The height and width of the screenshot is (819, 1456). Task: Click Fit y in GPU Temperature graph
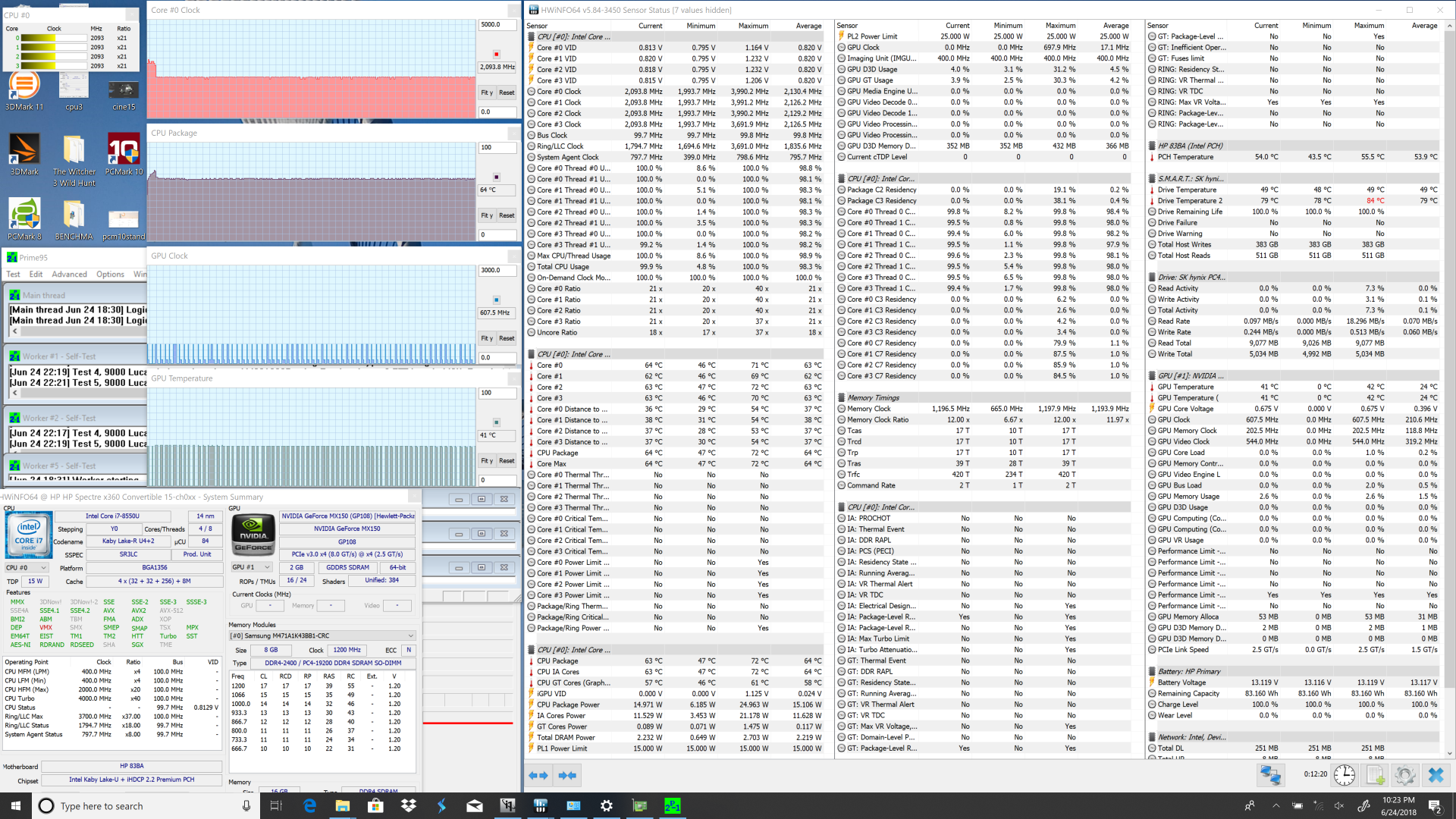[x=487, y=461]
